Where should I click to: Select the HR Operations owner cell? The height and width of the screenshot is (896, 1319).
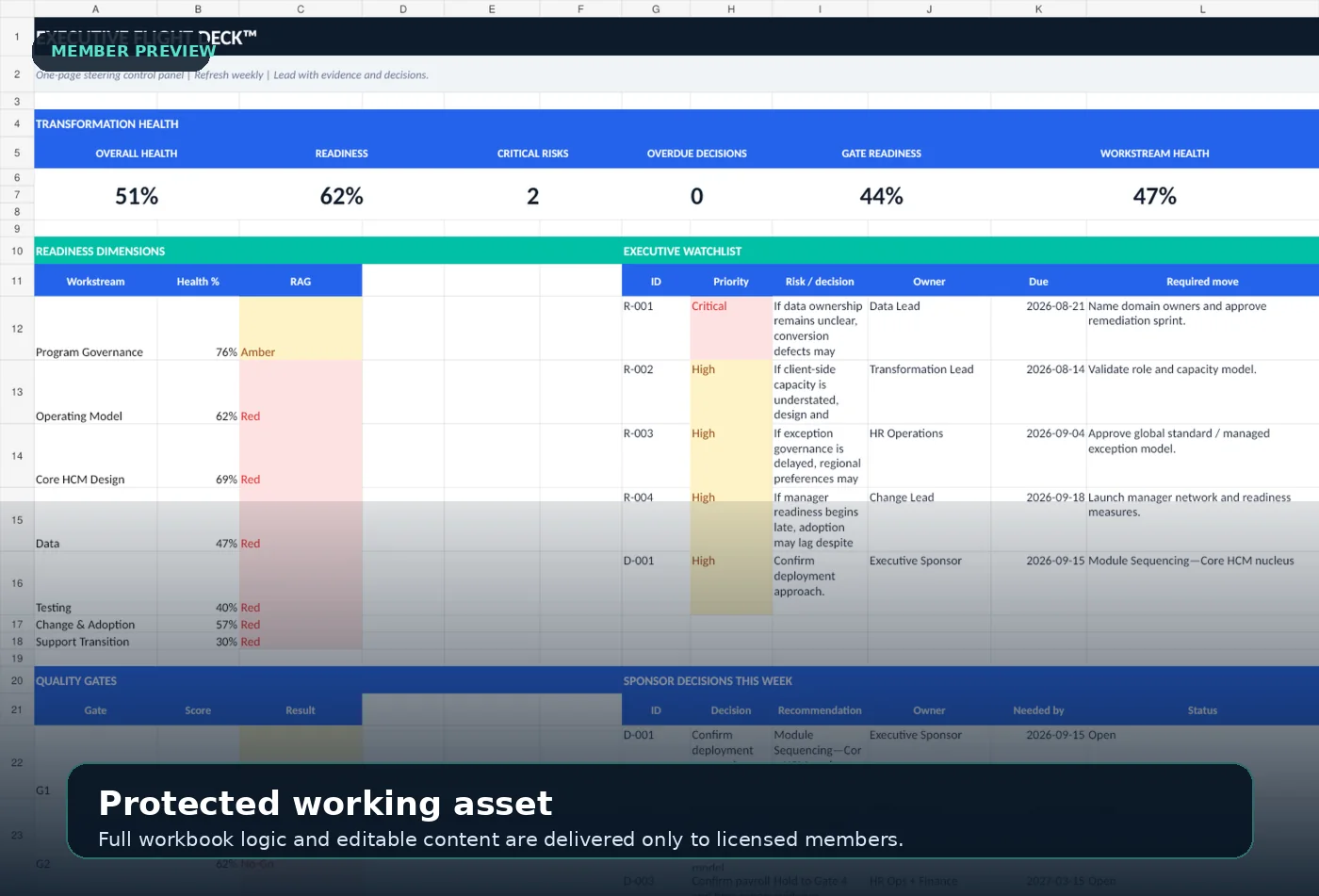929,456
